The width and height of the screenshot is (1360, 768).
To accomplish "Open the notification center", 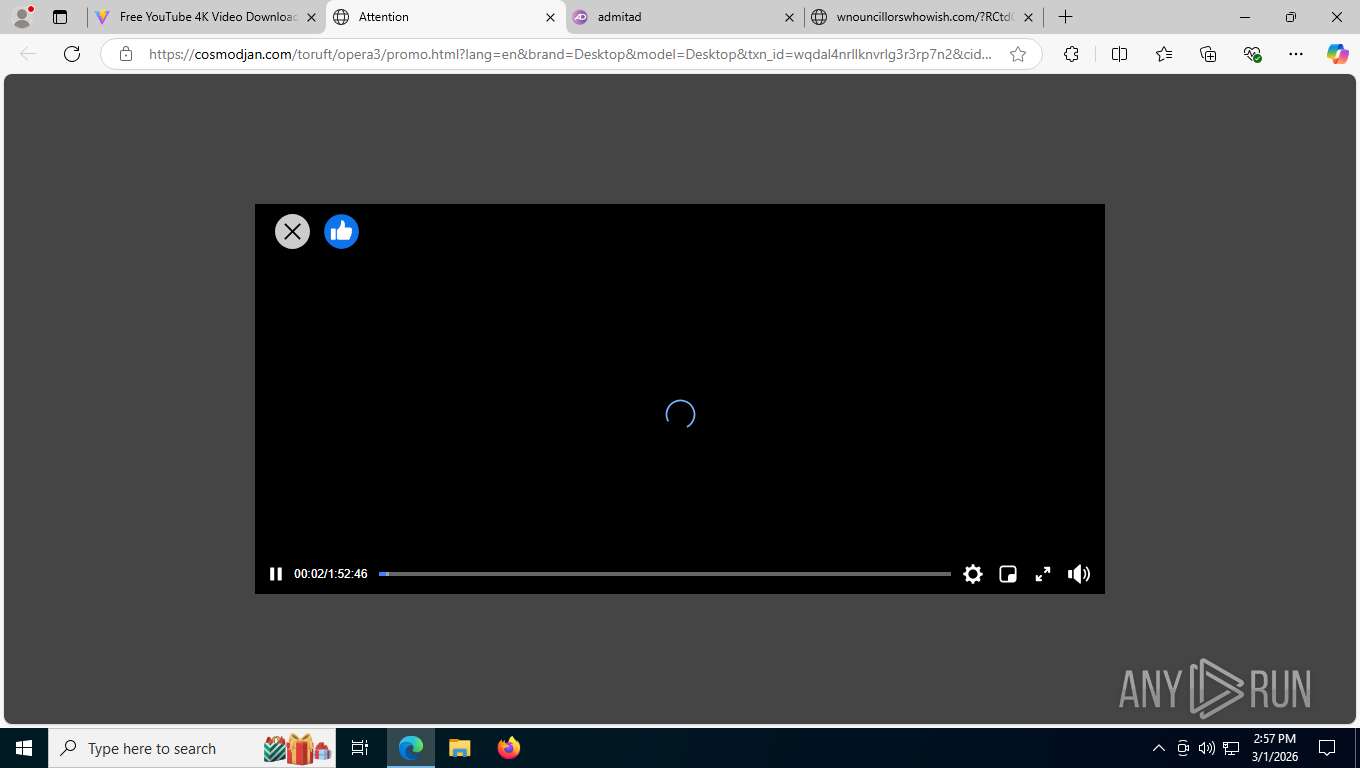I will [x=1327, y=748].
